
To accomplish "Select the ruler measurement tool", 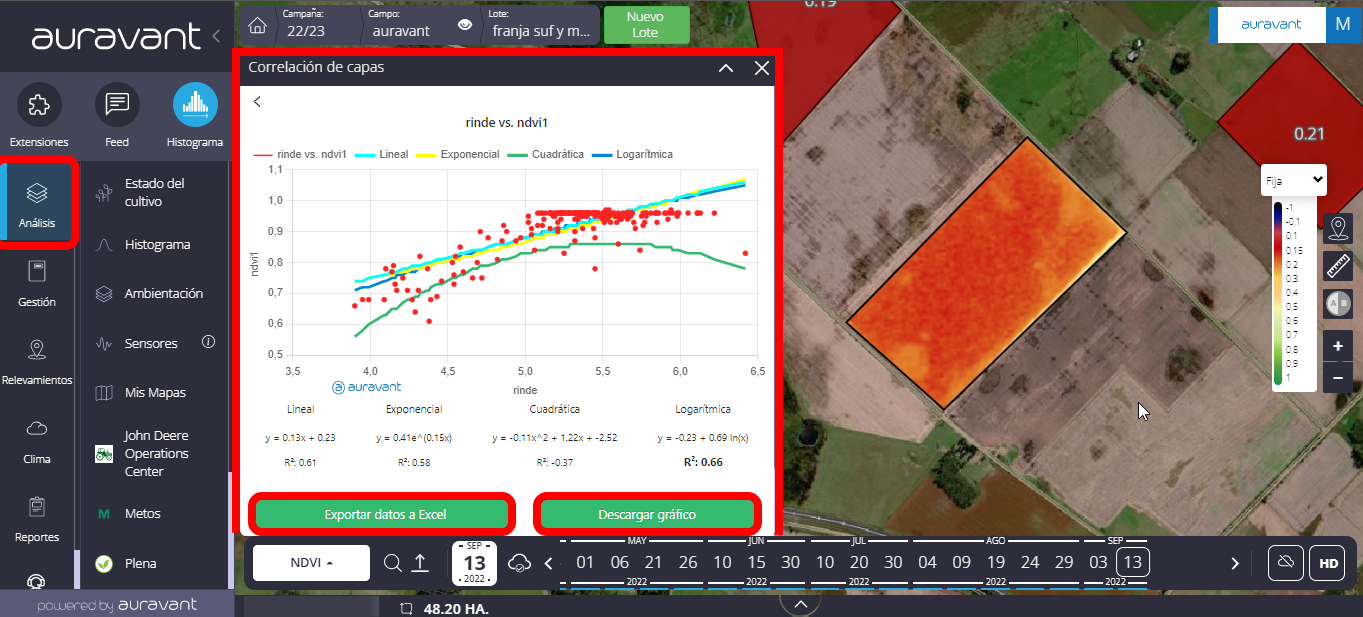I will (x=1338, y=266).
